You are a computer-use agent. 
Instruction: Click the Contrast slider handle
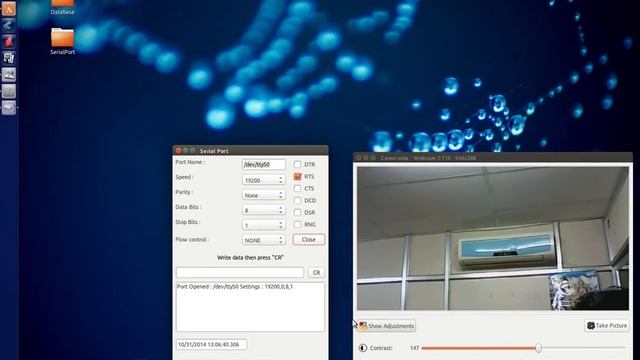click(538, 348)
